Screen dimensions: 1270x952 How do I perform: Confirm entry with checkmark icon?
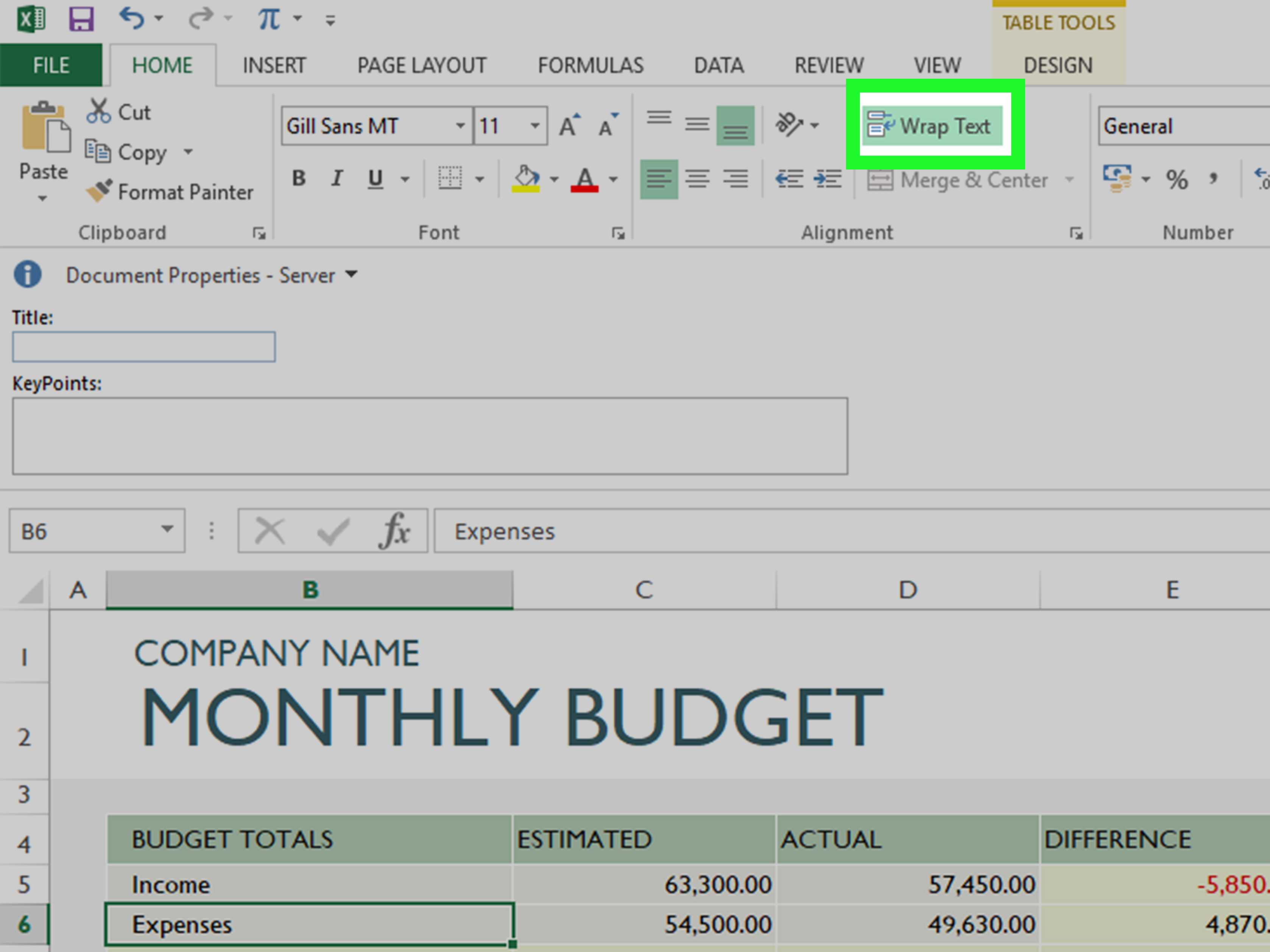(x=333, y=531)
